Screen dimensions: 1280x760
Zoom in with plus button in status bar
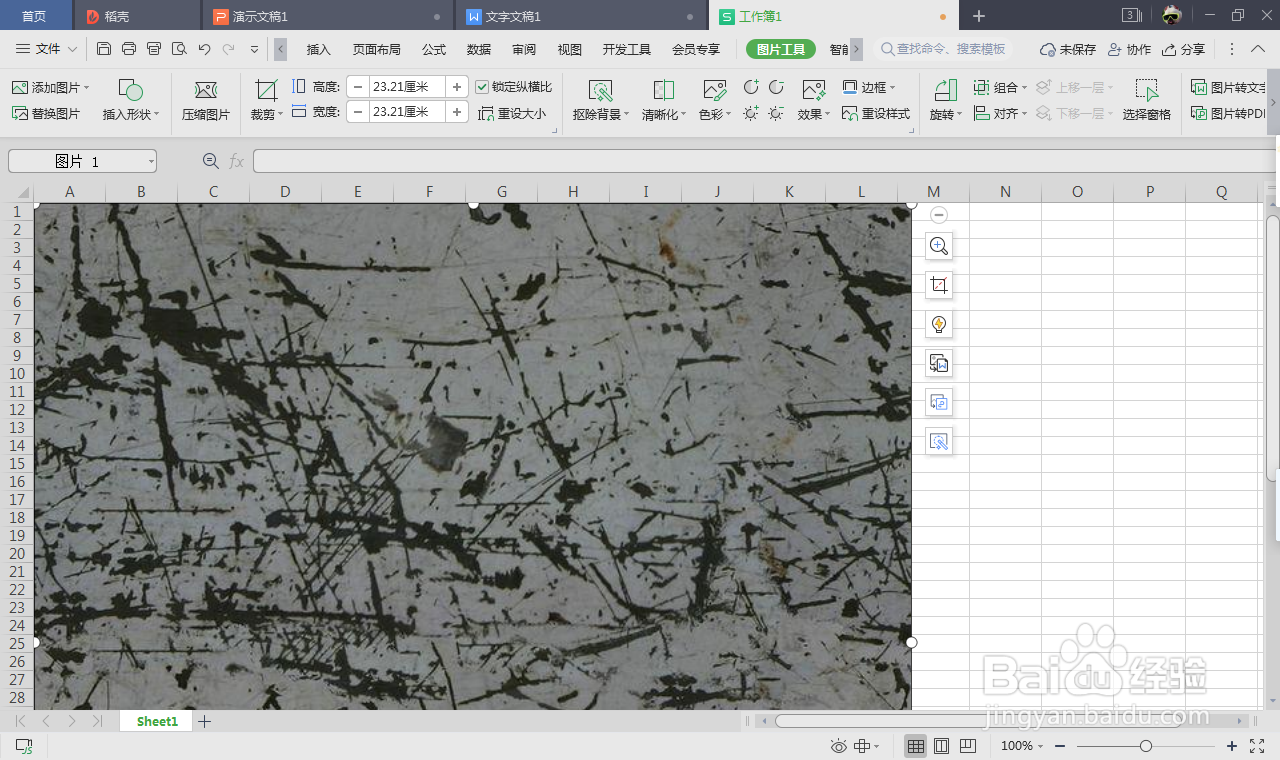pyautogui.click(x=1232, y=746)
